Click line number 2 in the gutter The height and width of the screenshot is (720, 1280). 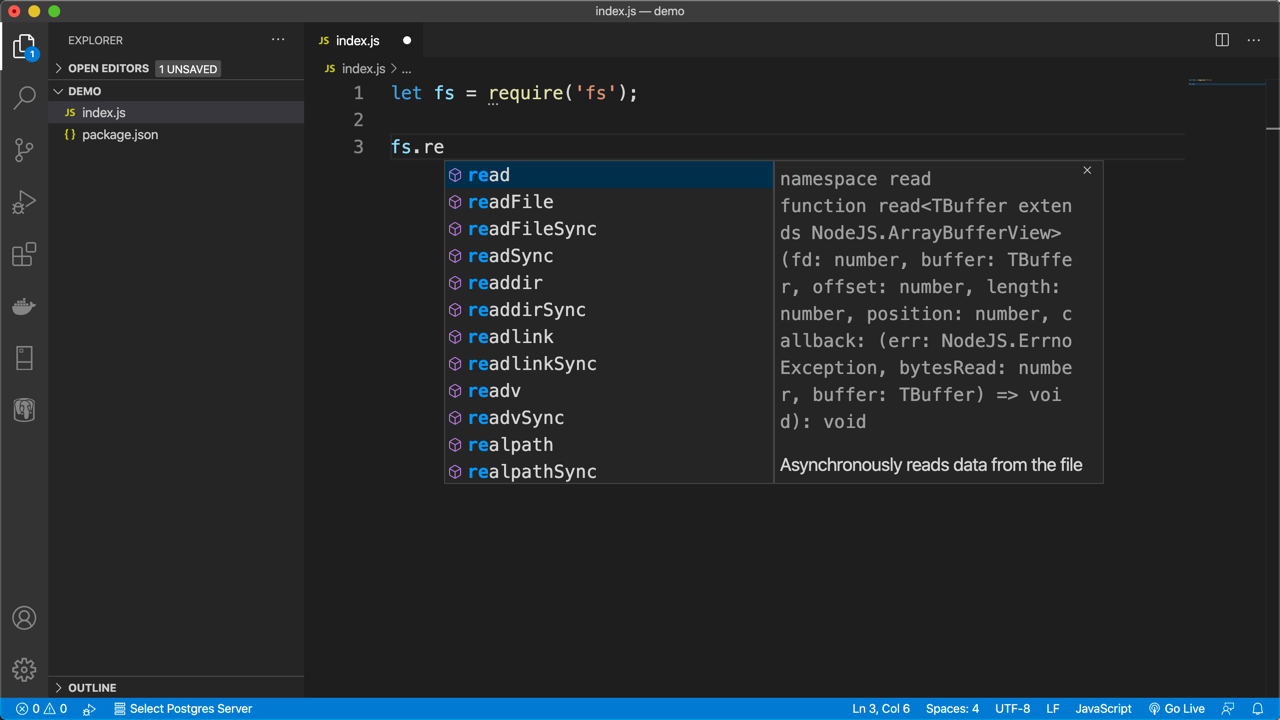click(x=358, y=120)
